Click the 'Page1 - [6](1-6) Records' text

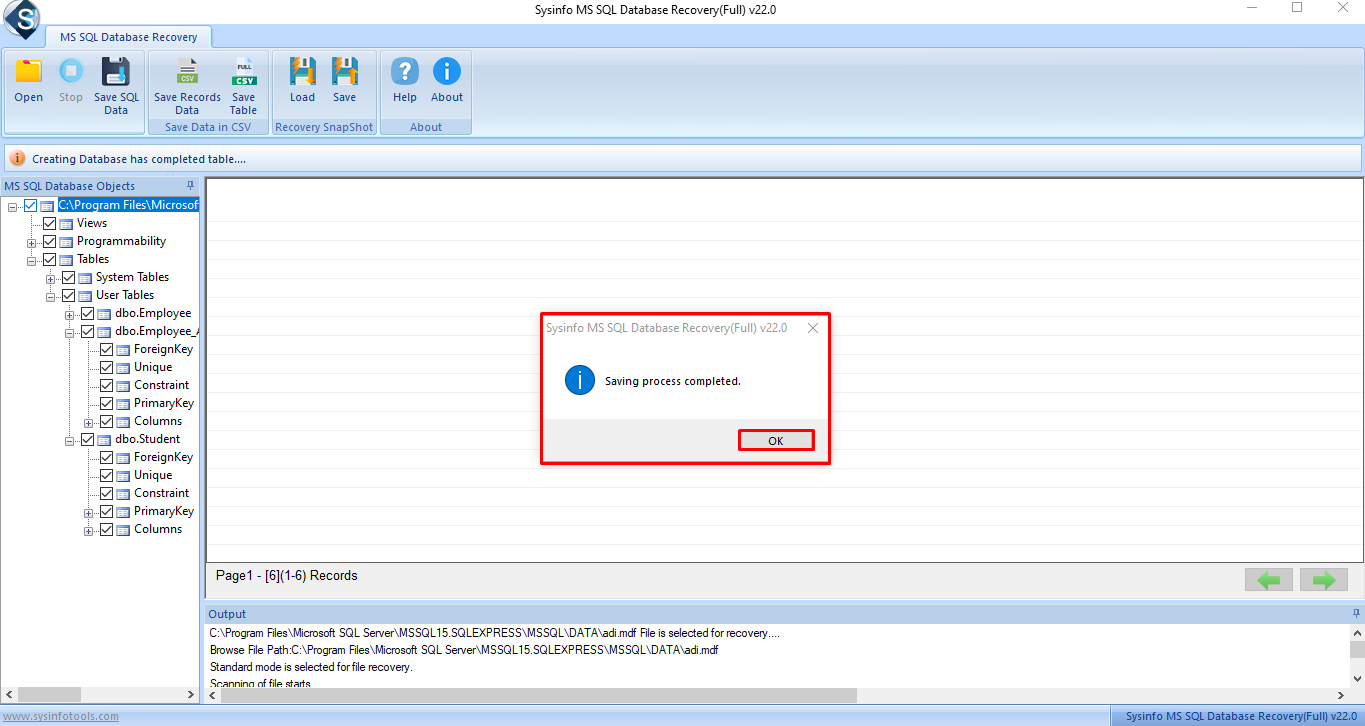pyautogui.click(x=287, y=576)
